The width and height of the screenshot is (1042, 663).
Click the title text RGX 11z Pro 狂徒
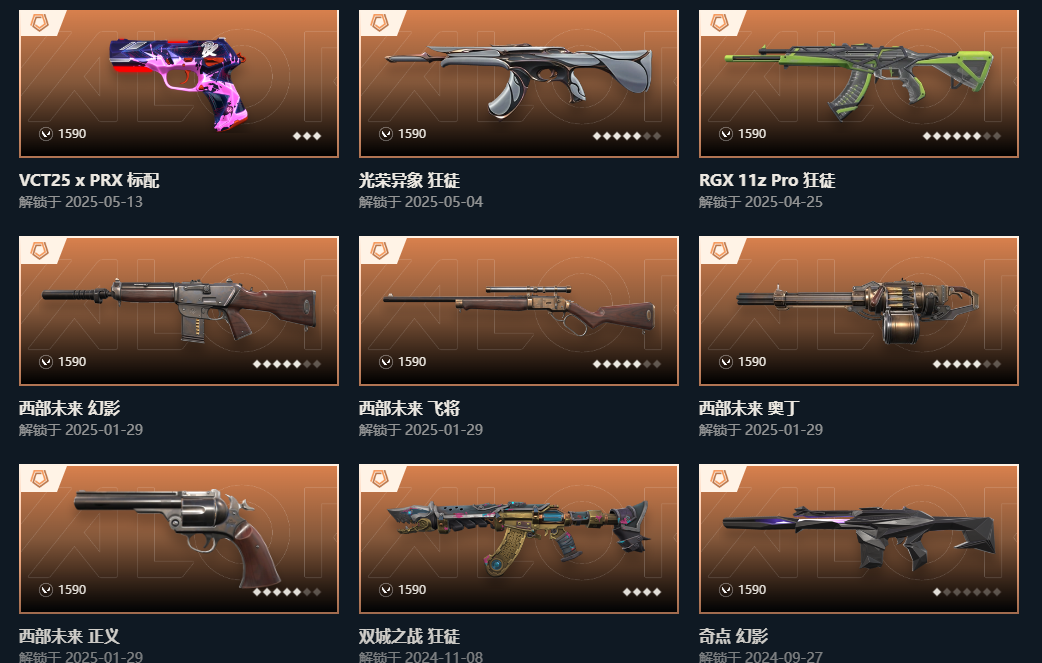[767, 180]
